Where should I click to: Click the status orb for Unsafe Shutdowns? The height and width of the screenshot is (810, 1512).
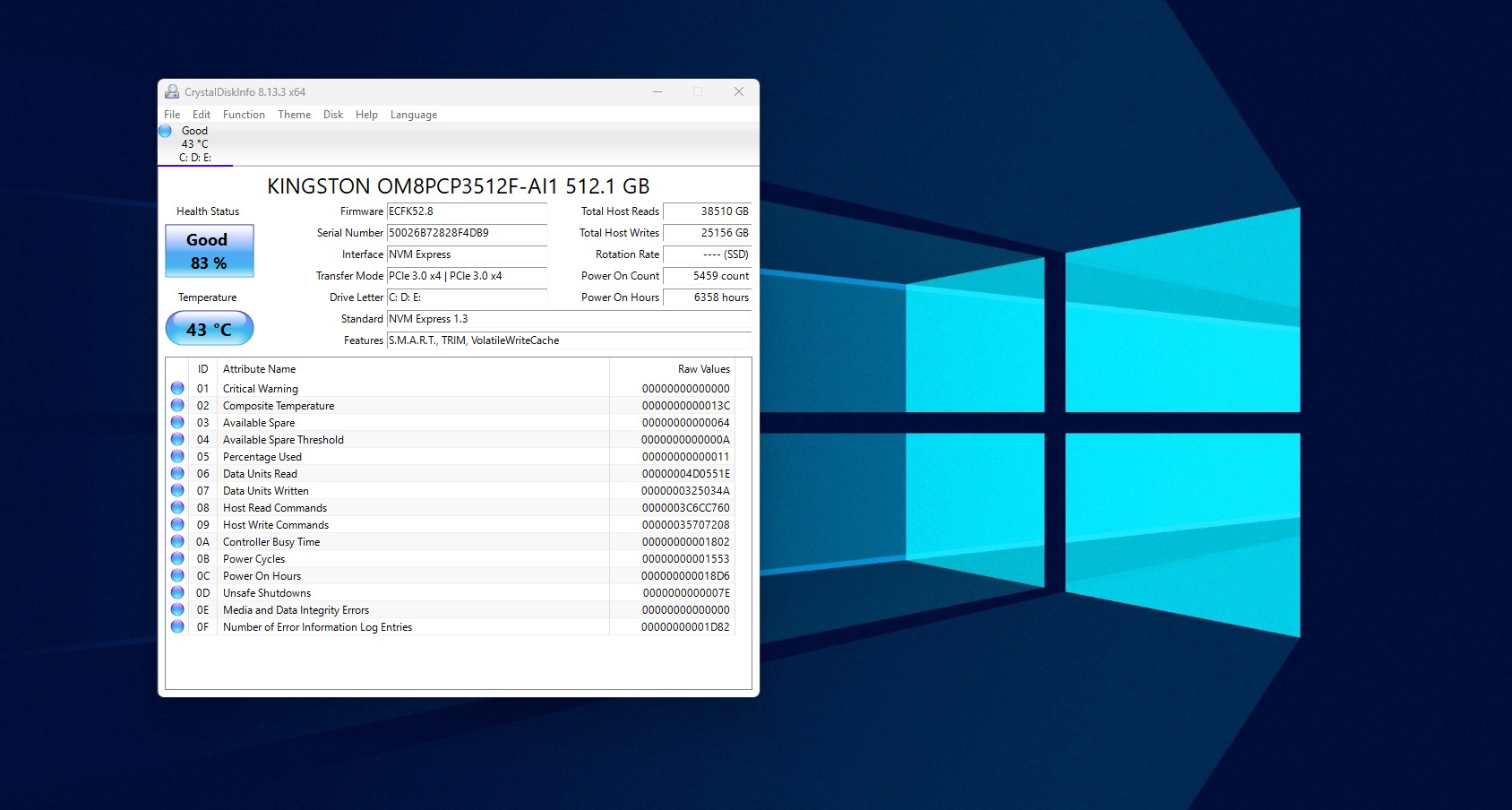(x=177, y=592)
